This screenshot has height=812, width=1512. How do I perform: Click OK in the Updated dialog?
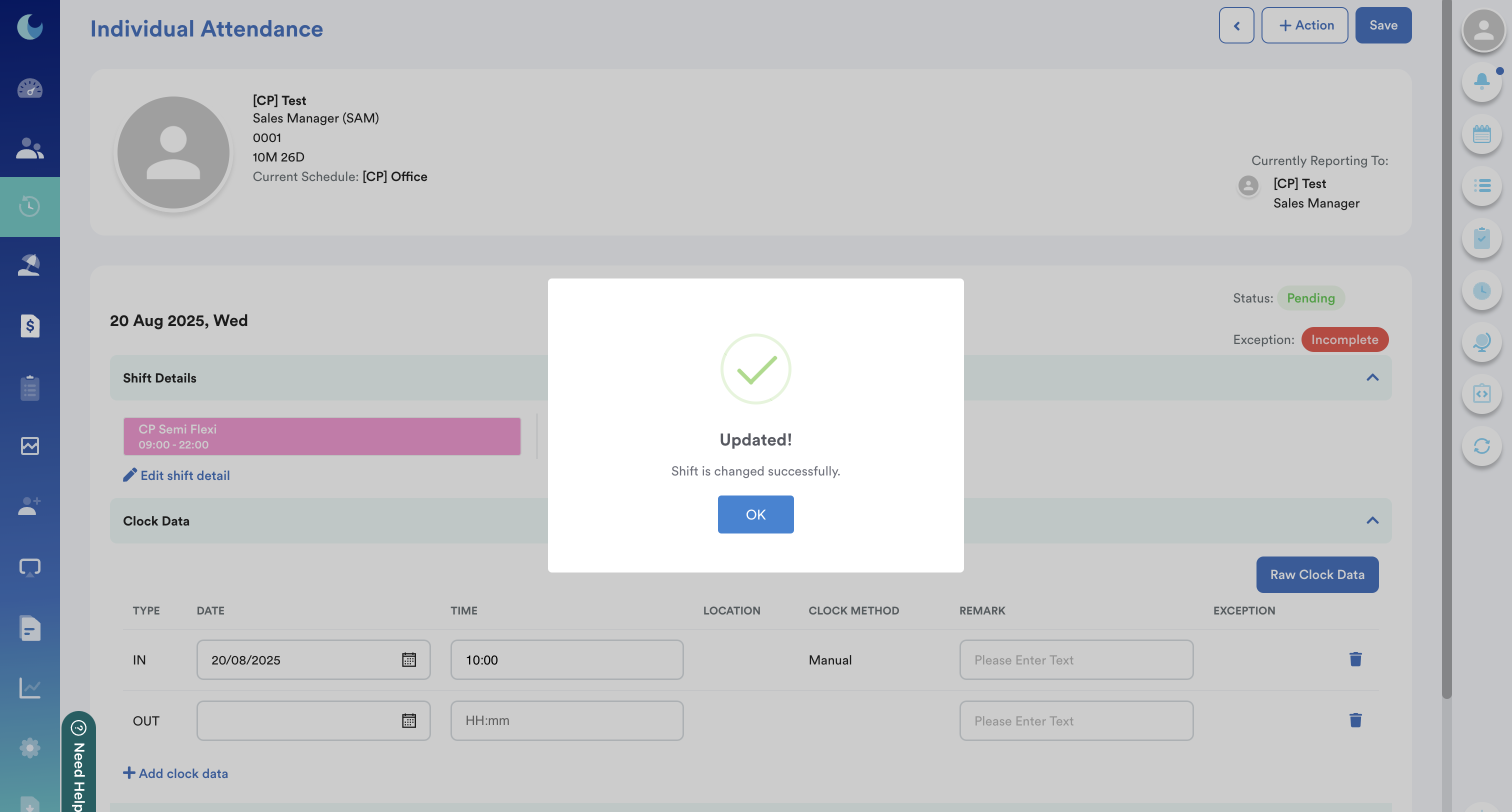click(x=755, y=514)
